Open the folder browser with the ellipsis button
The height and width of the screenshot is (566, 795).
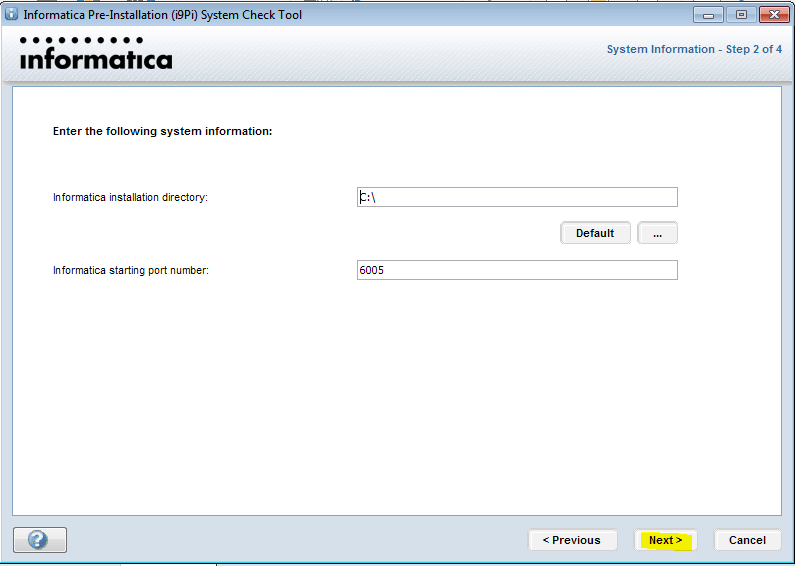[x=658, y=233]
